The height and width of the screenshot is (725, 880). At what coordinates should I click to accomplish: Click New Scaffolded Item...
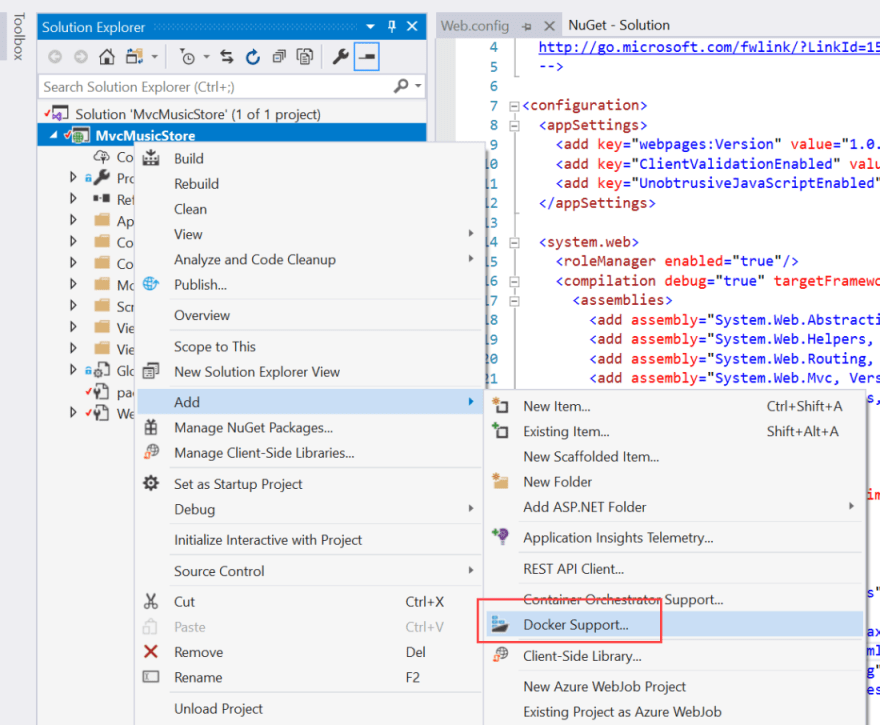tap(675, 457)
